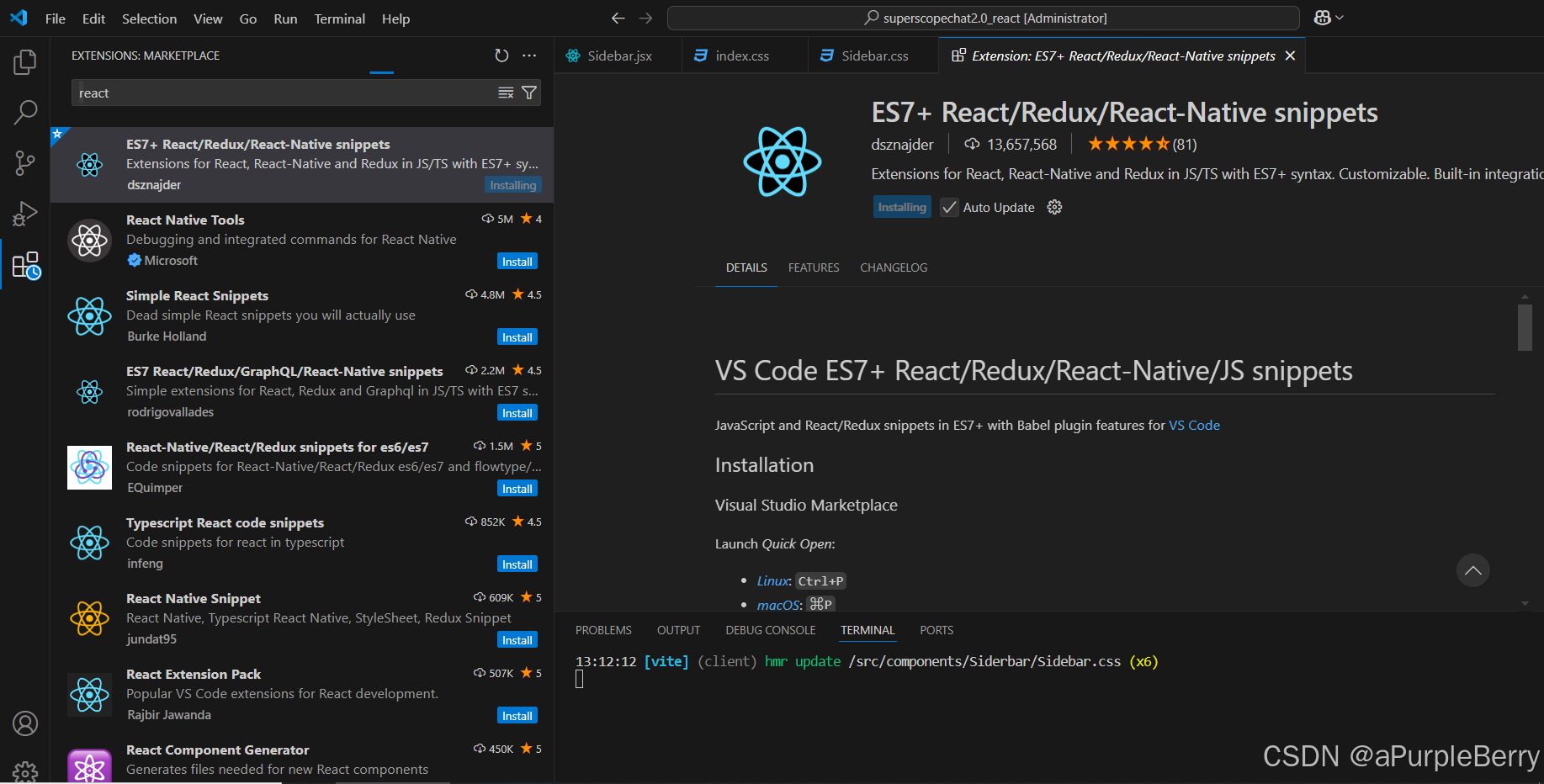Install Typescript React code snippets
This screenshot has height=784, width=1544.
point(517,564)
